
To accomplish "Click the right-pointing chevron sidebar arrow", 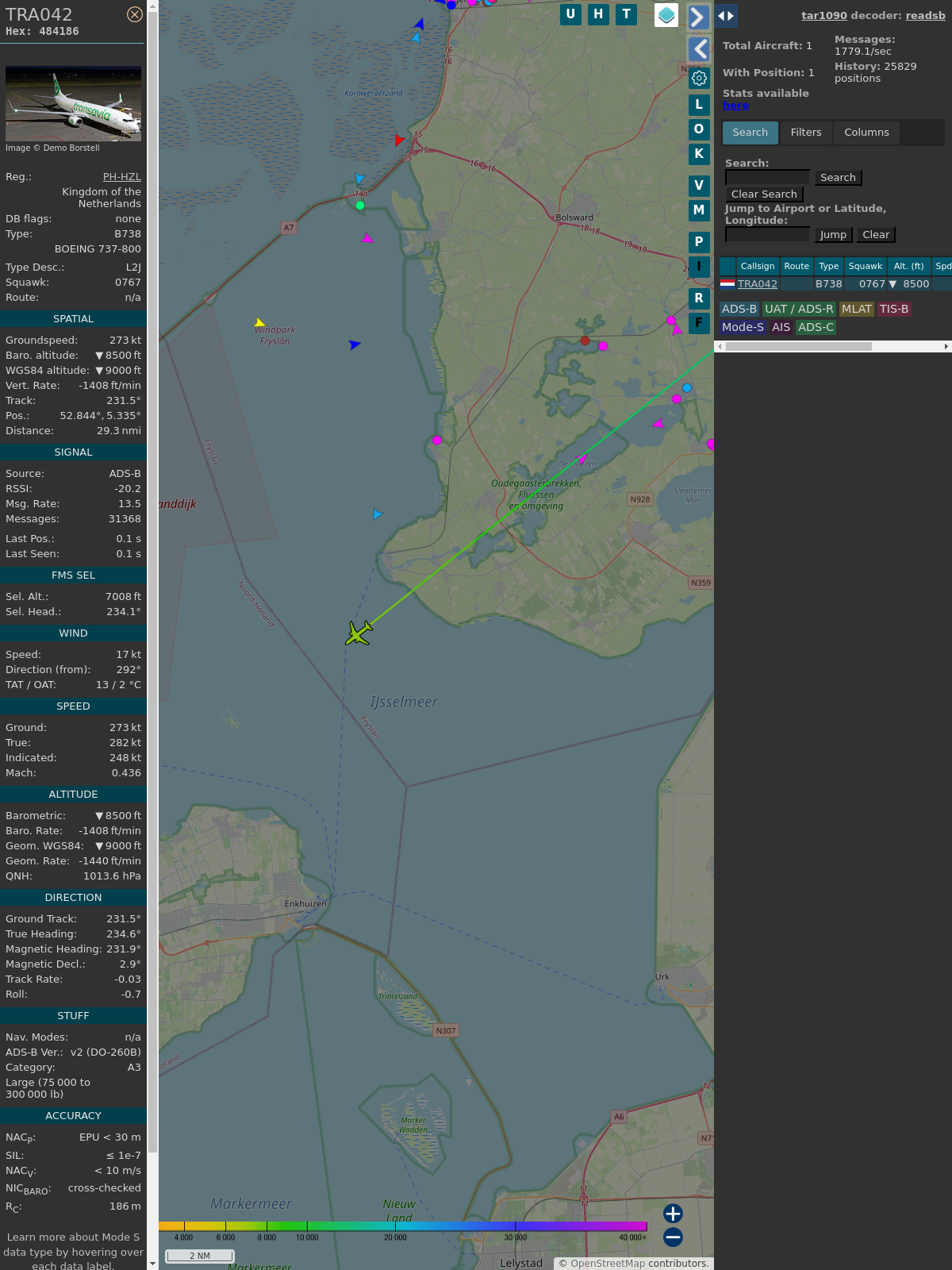I will point(698,17).
